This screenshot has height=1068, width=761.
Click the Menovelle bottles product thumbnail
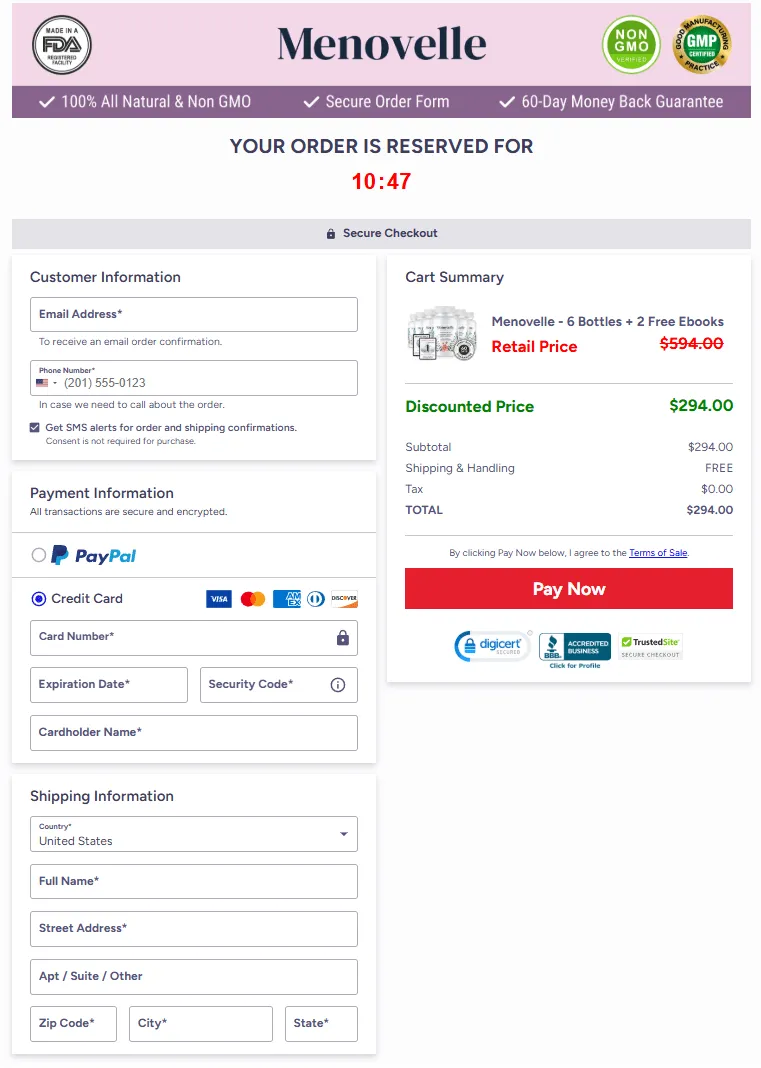(441, 334)
